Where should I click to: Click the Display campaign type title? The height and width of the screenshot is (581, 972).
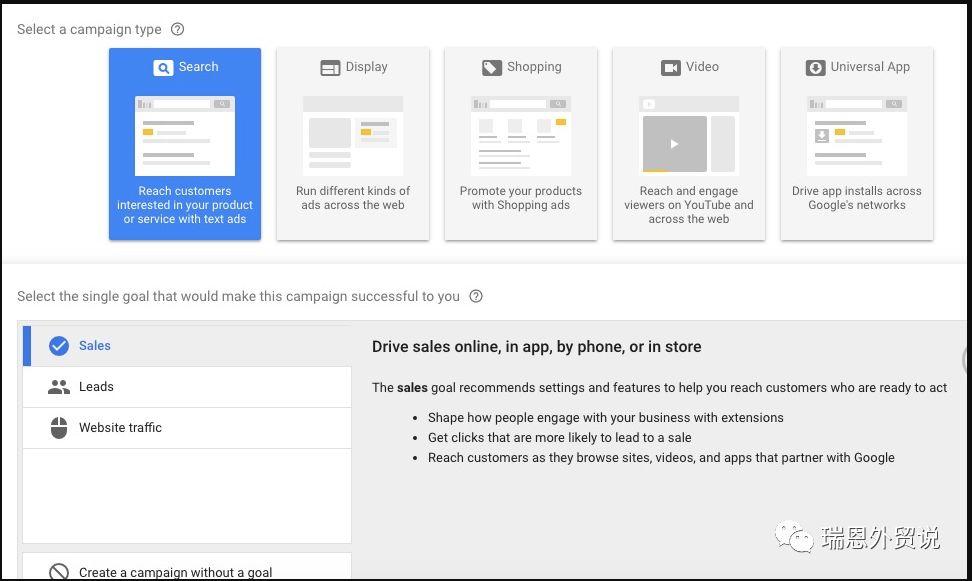(x=366, y=67)
